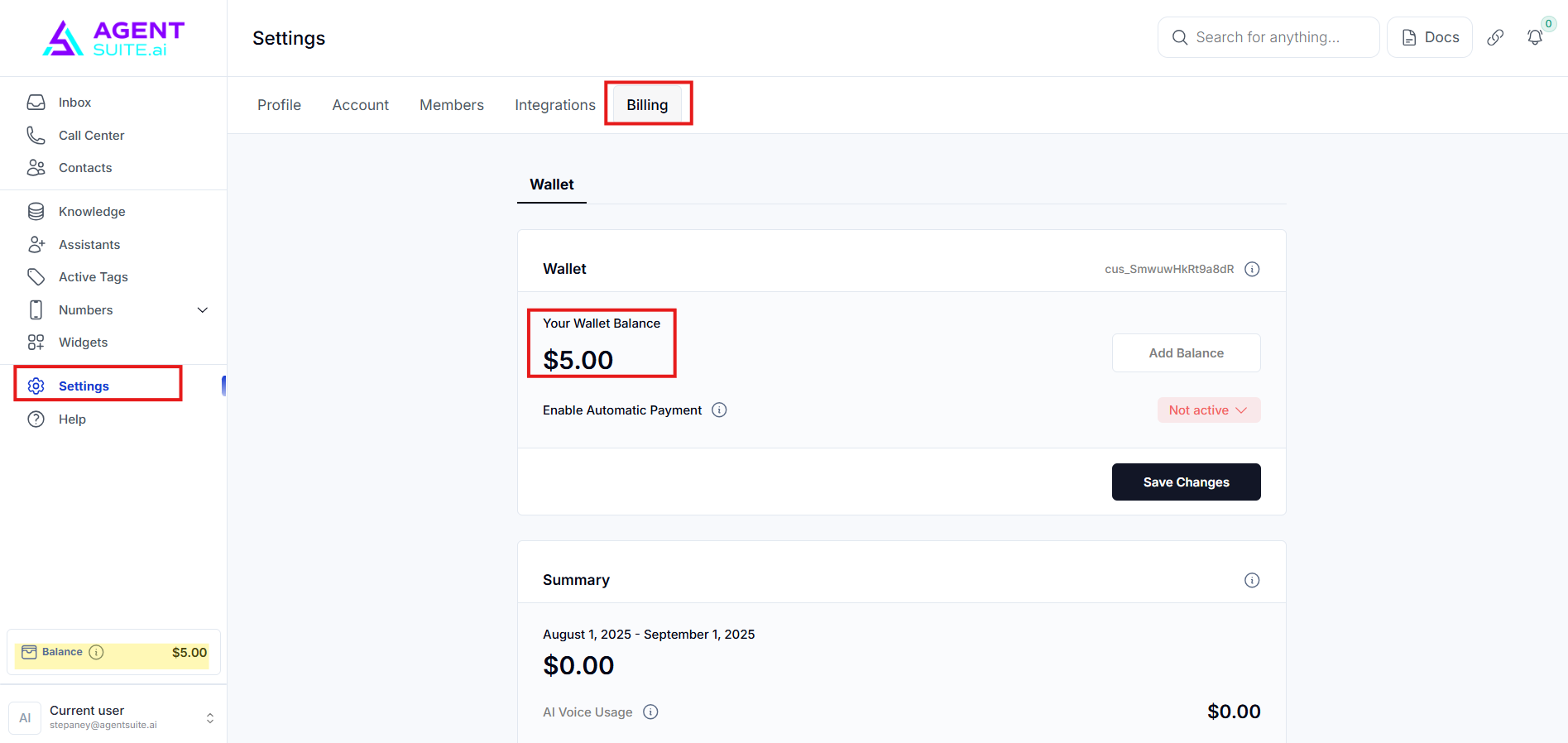This screenshot has width=1568, height=743.
Task: Select the Profile tab
Action: pyautogui.click(x=279, y=105)
